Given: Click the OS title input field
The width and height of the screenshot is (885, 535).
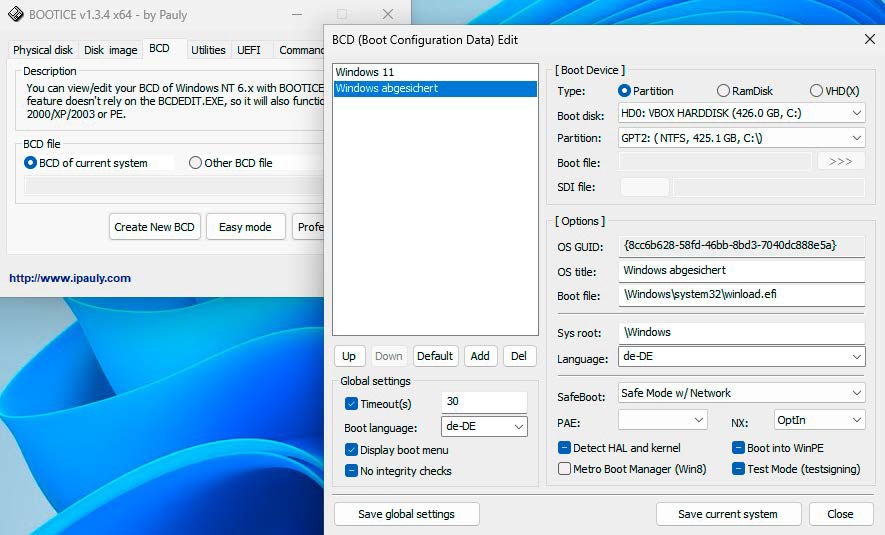Looking at the screenshot, I should (x=742, y=270).
